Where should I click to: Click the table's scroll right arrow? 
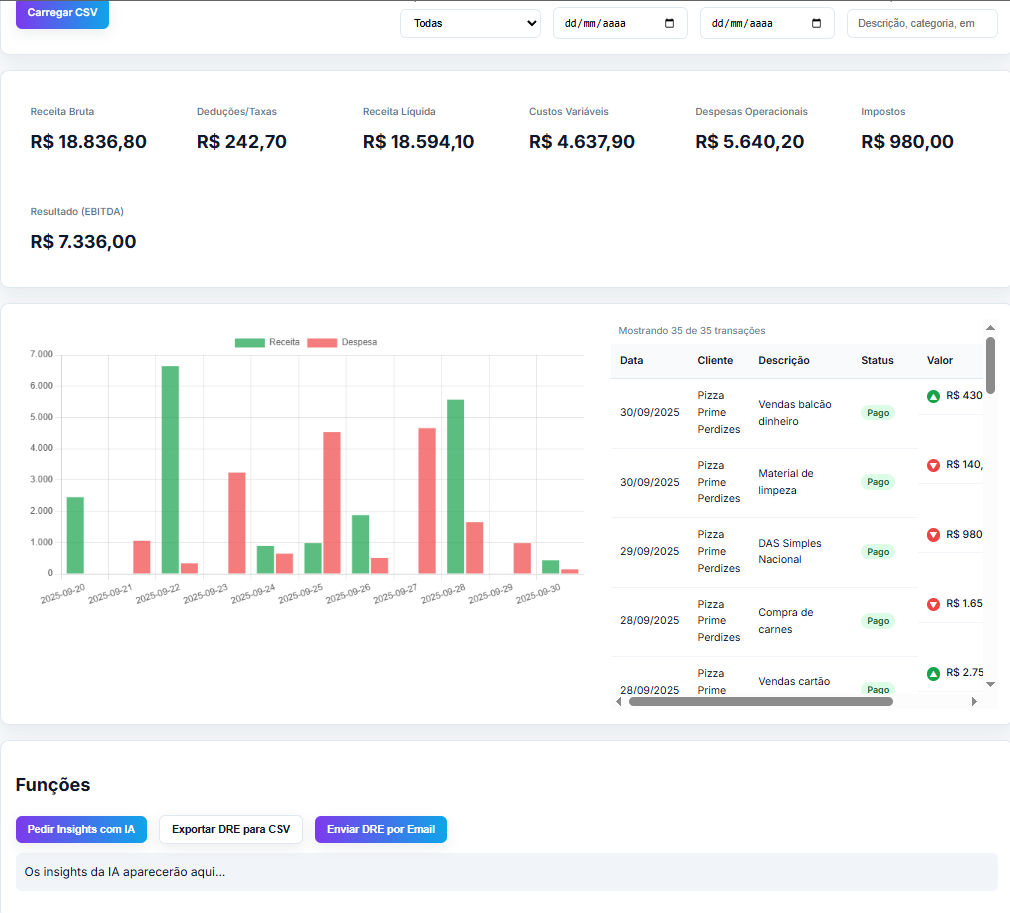tap(974, 702)
